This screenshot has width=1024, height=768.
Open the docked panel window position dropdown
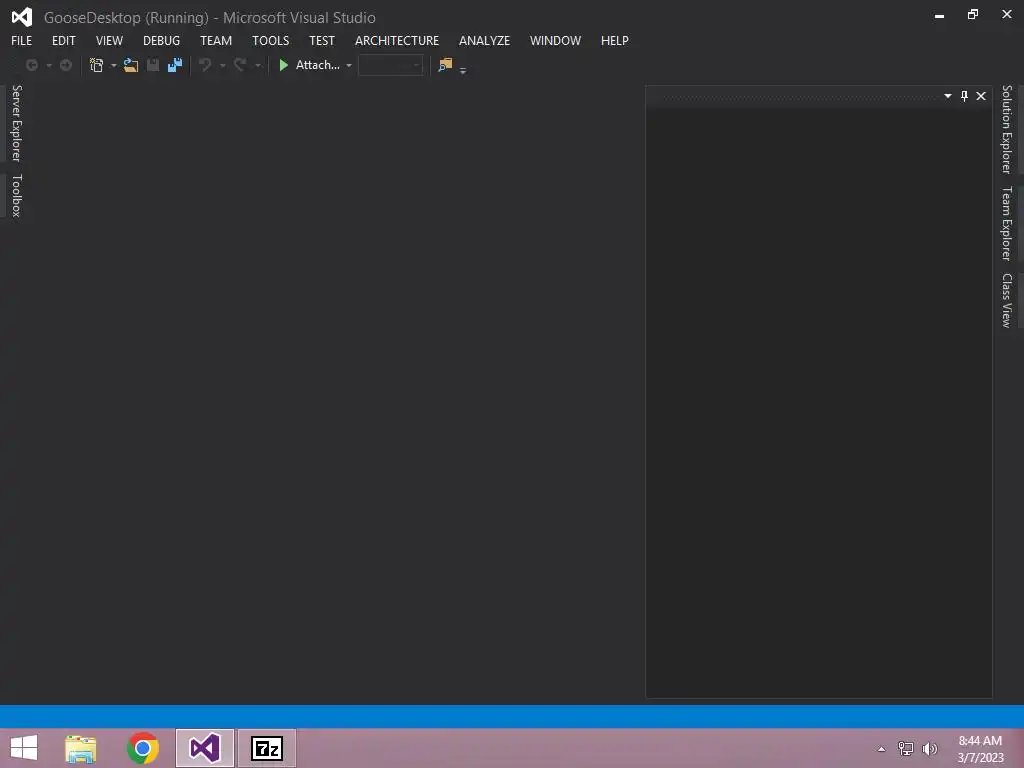pyautogui.click(x=948, y=96)
